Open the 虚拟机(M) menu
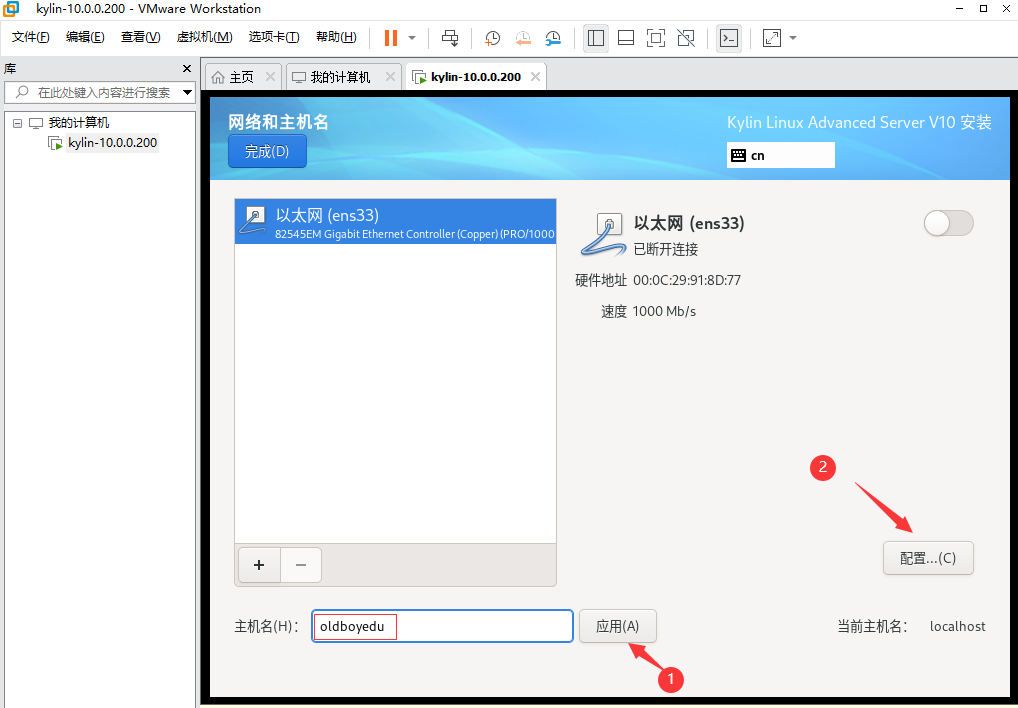Viewport: 1018px width, 708px height. pos(205,37)
